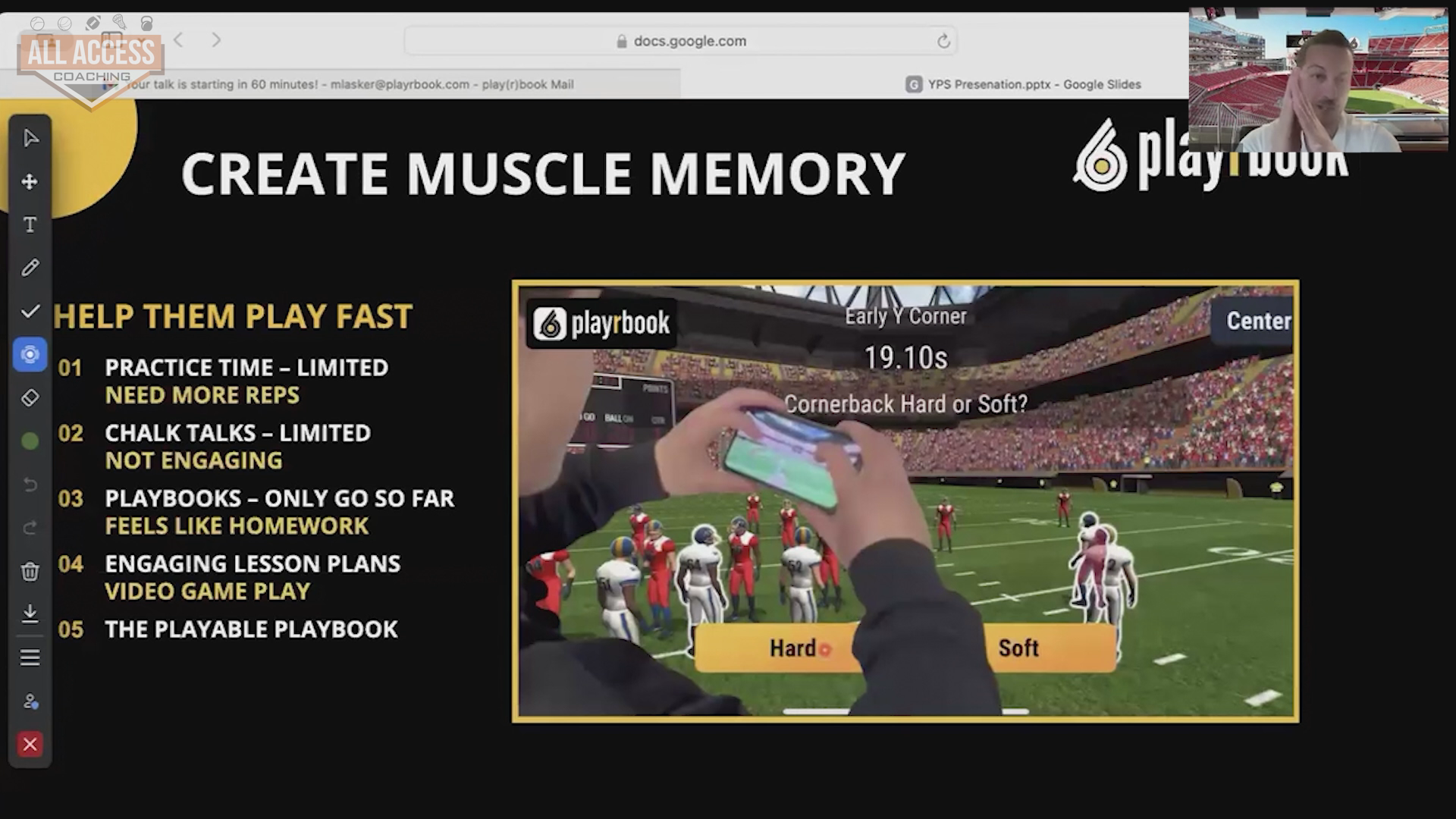Viewport: 1456px width, 819px height.
Task: Switch to YPS Presenation.pptx Google Slides tab
Action: click(1024, 84)
